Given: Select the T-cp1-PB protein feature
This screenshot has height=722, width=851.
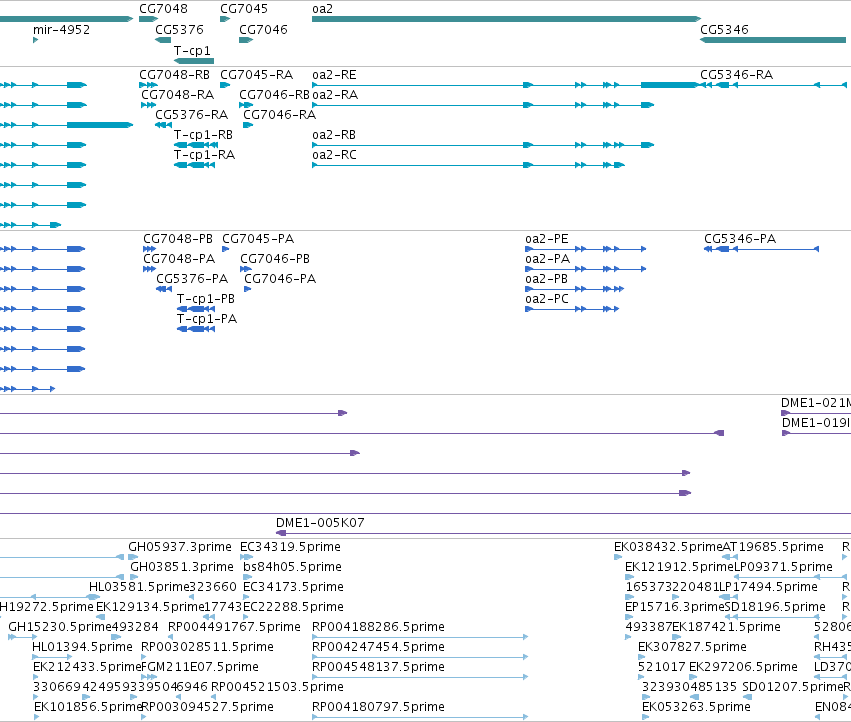Looking at the screenshot, I should tap(196, 309).
